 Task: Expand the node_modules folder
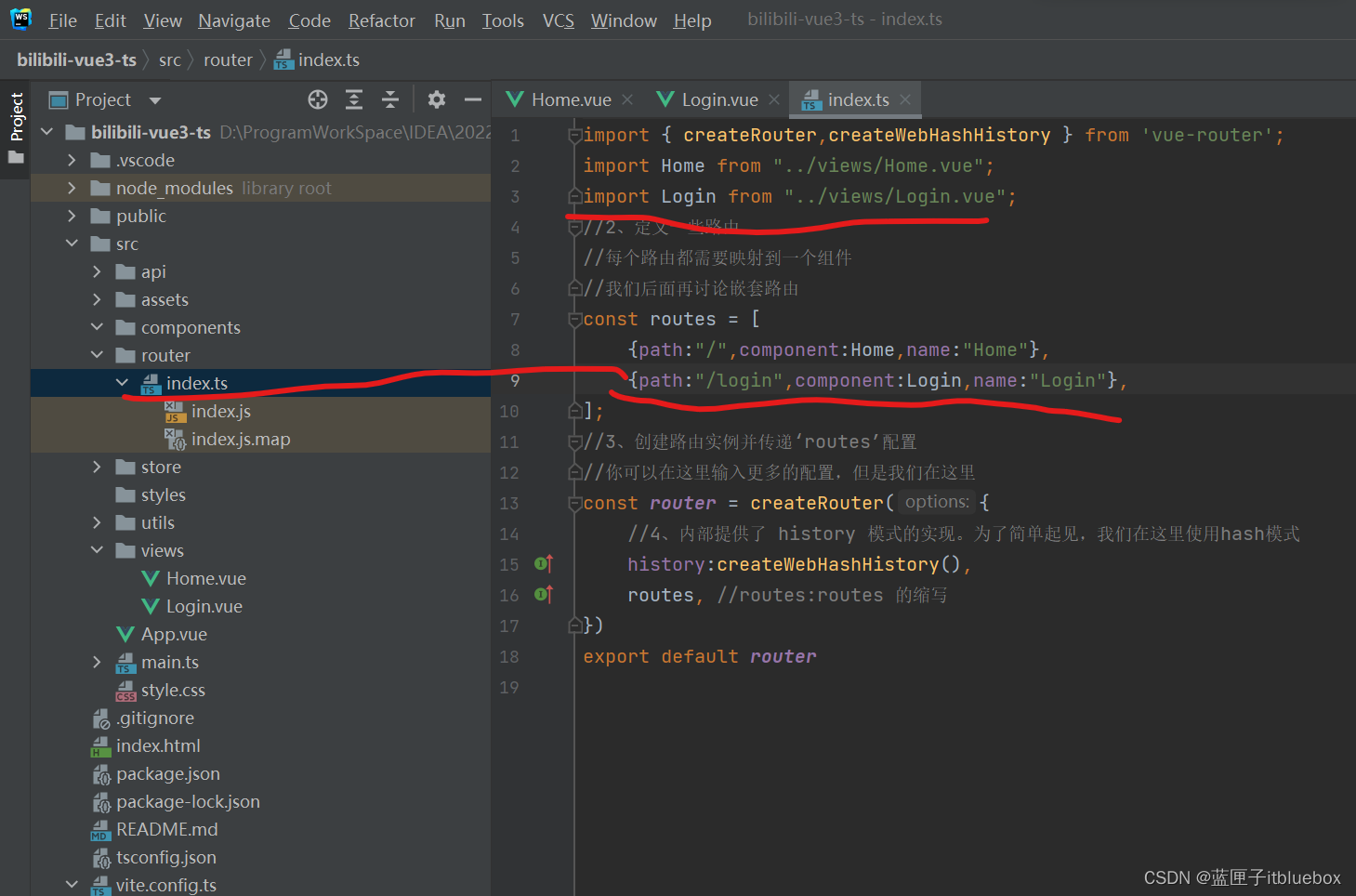coord(72,189)
